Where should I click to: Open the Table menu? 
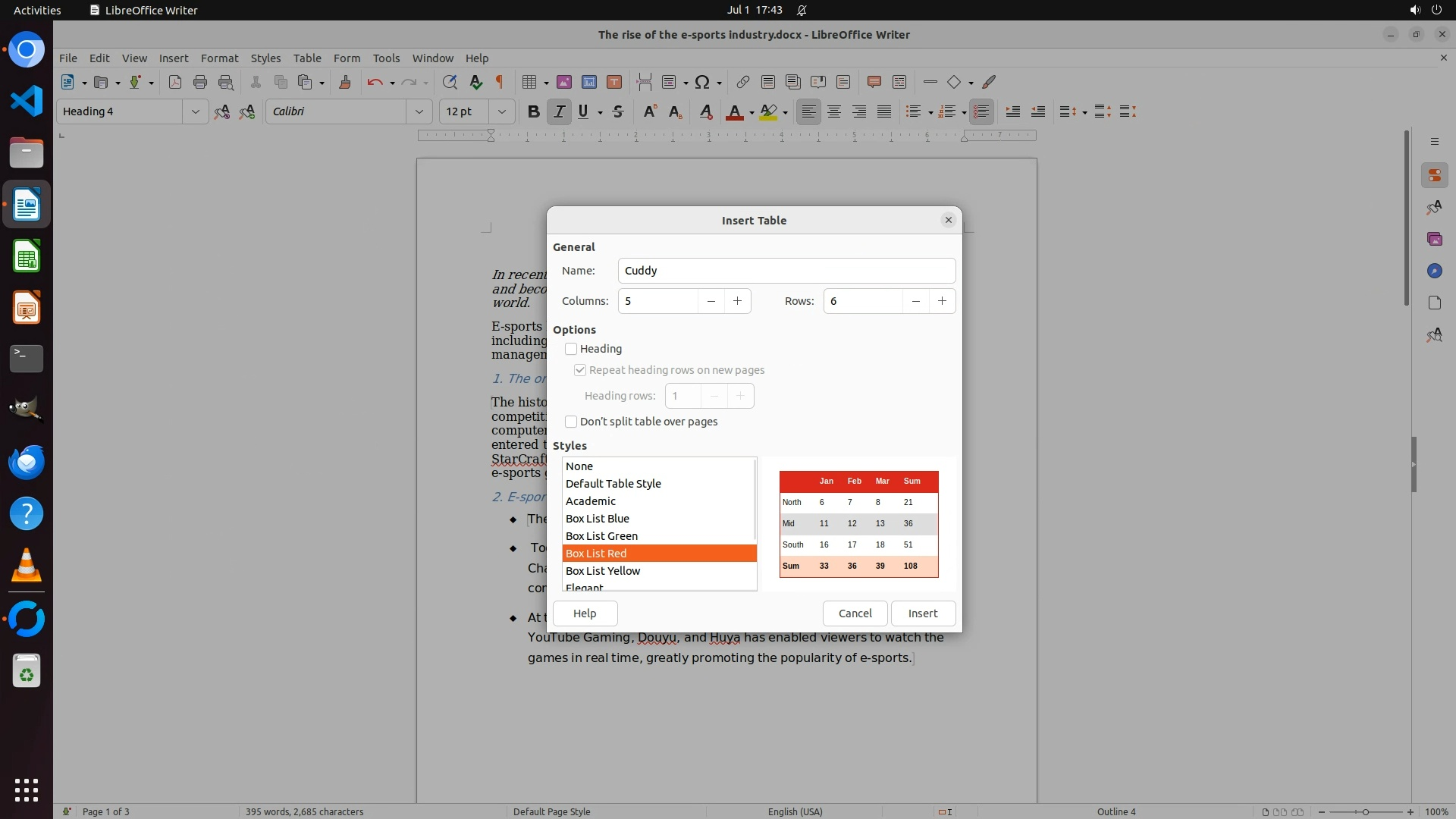pos(307,58)
